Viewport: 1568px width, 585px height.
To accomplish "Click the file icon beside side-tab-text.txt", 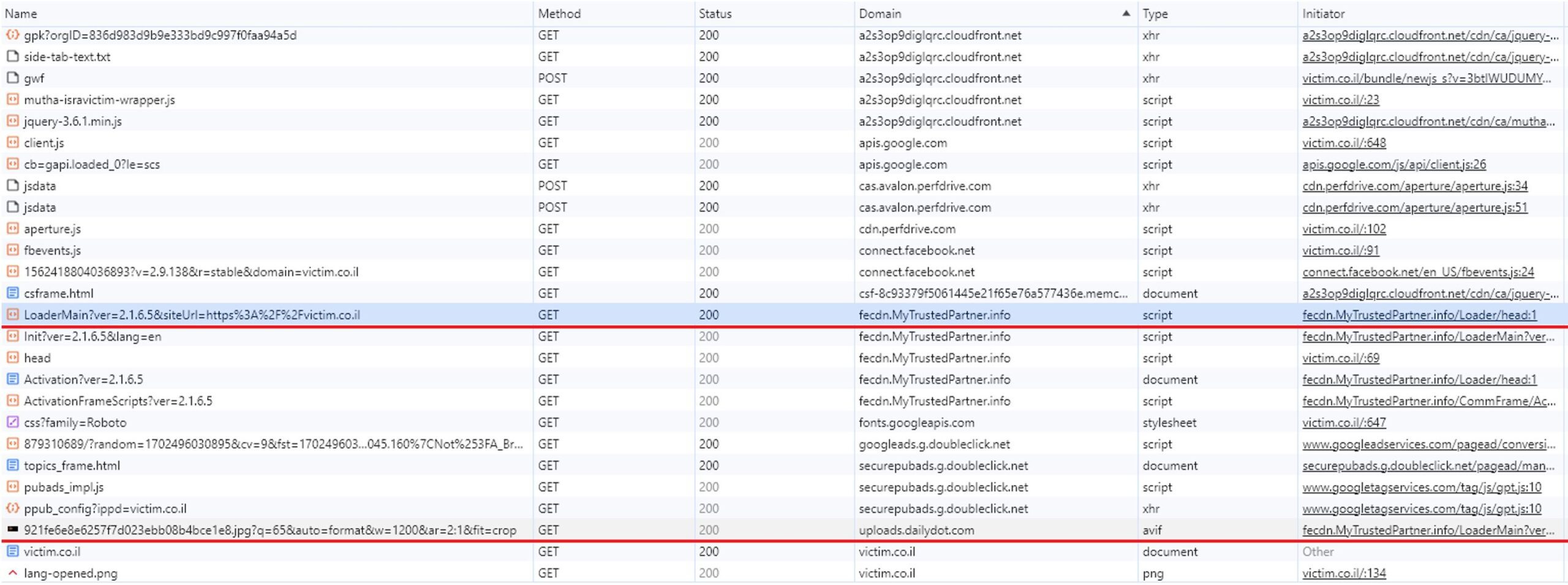I will click(12, 56).
